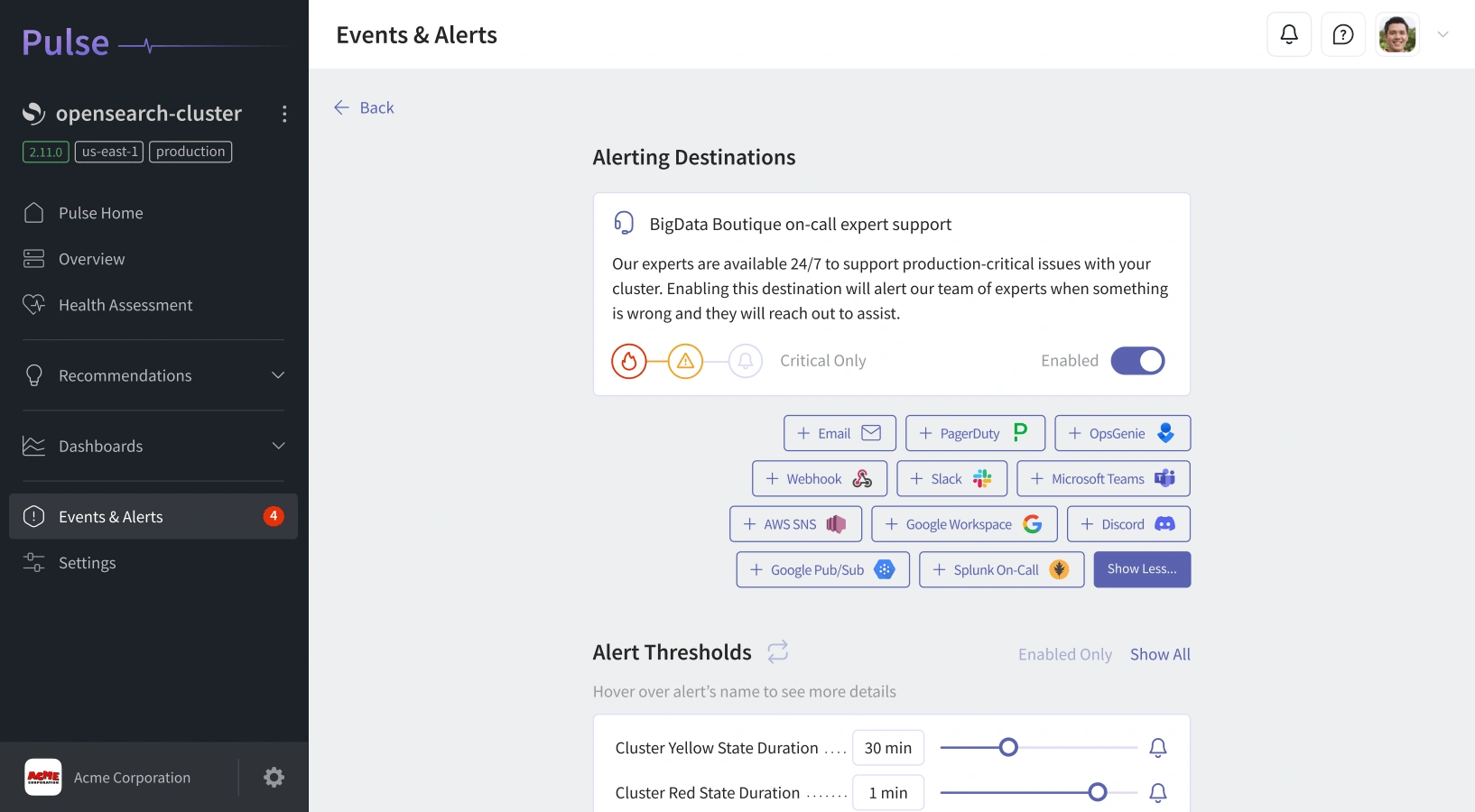Viewport: 1475px width, 812px height.
Task: Open the gear settings icon beside Acme Corporation
Action: [274, 777]
